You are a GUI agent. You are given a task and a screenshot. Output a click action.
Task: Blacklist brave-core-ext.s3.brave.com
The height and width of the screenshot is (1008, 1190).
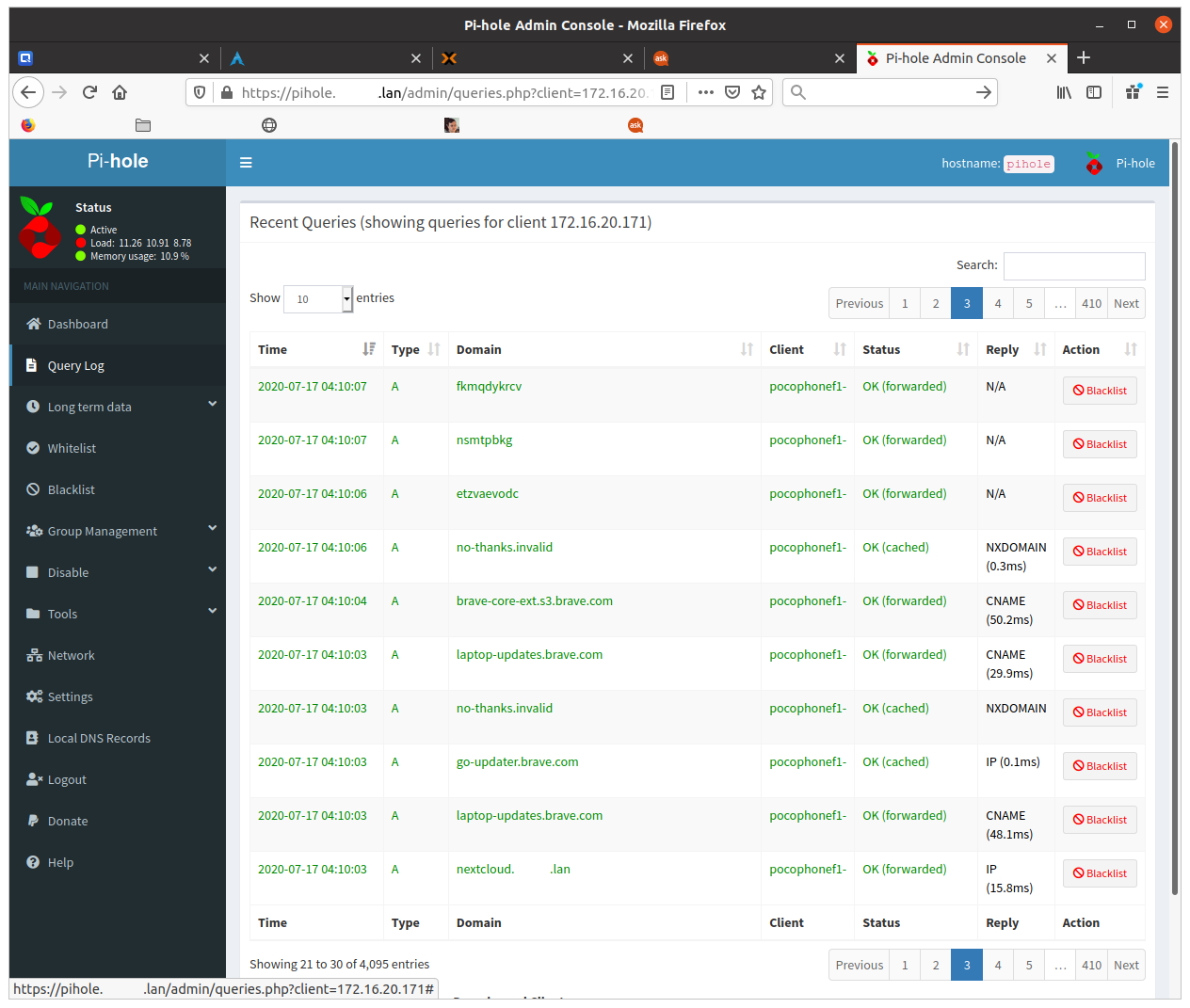[1100, 605]
